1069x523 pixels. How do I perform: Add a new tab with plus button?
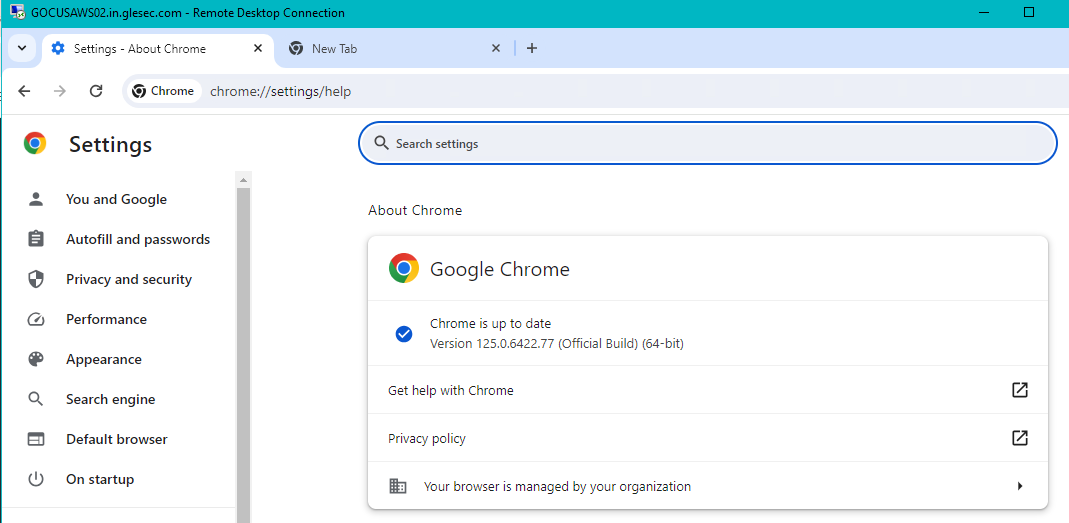click(x=532, y=48)
